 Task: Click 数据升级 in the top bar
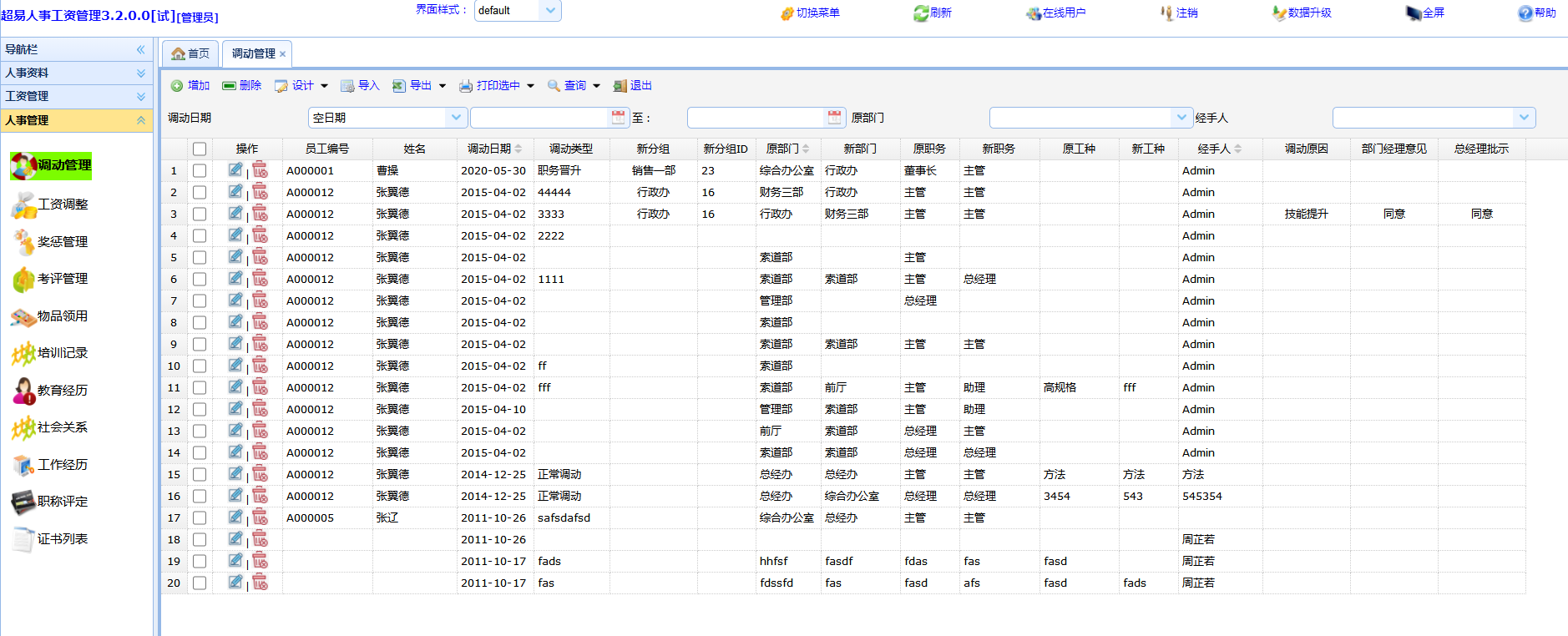click(1302, 13)
